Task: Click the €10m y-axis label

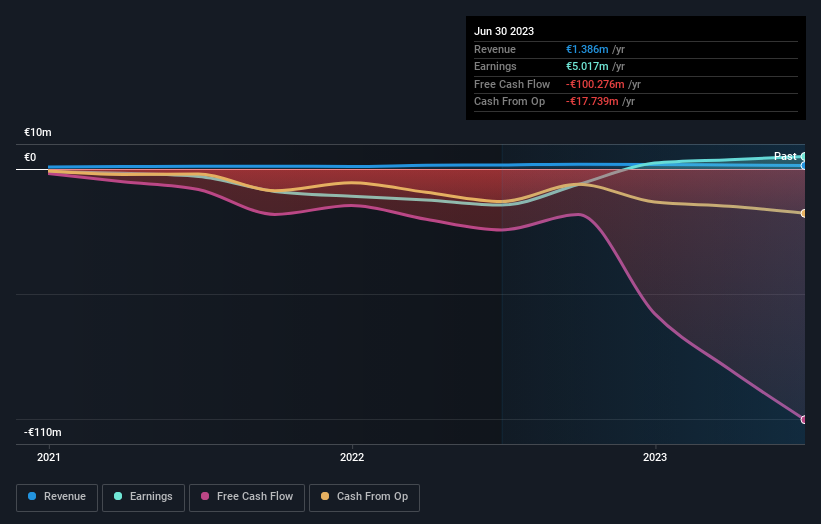Action: (x=38, y=132)
